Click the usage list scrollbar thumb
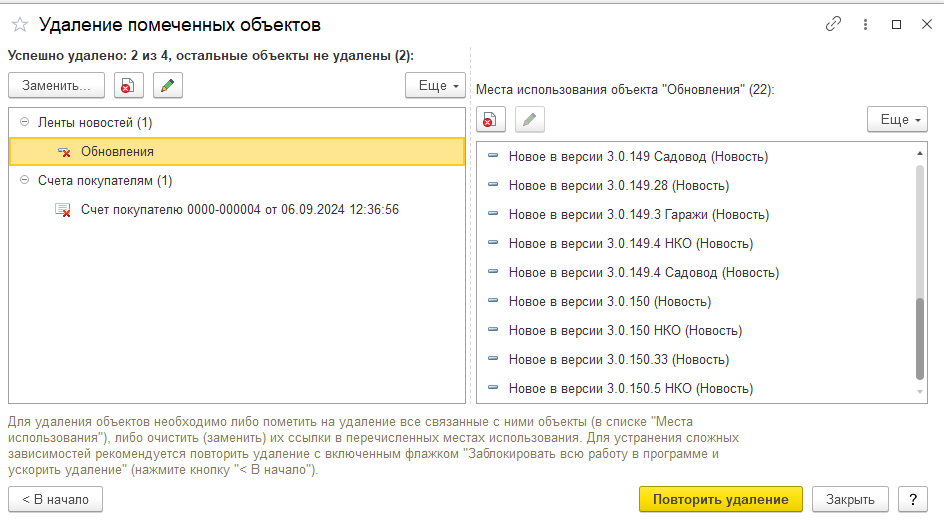This screenshot has width=944, height=525. (x=920, y=339)
